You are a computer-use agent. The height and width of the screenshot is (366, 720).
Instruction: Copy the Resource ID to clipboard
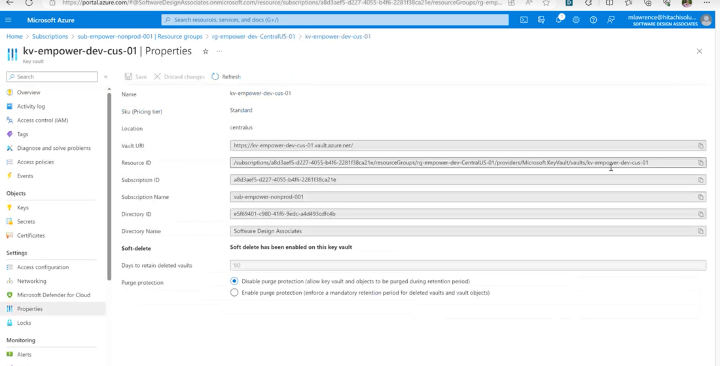701,163
